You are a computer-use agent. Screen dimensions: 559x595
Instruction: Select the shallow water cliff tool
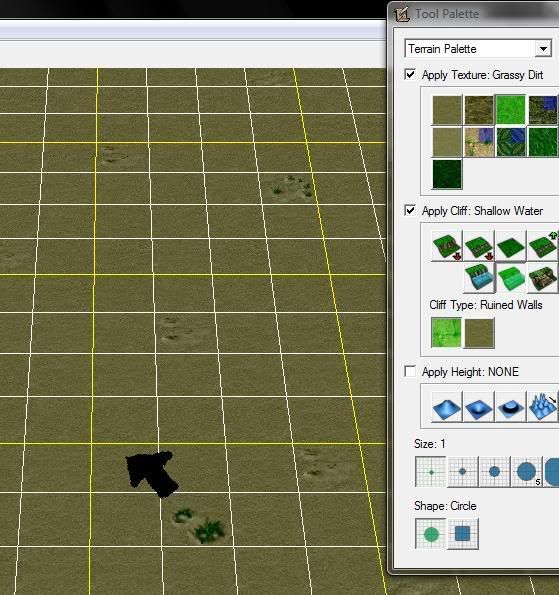pos(479,278)
